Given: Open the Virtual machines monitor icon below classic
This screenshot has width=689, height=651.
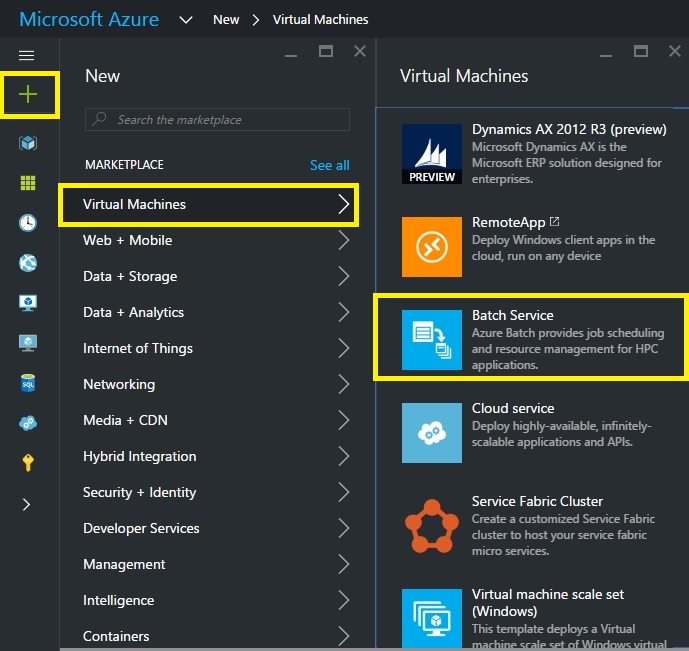Looking at the screenshot, I should pyautogui.click(x=28, y=343).
